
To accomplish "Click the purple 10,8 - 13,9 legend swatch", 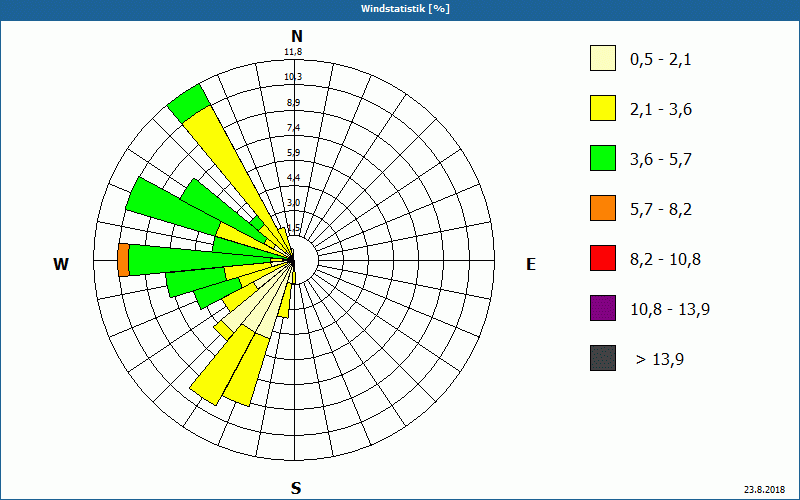I will pyautogui.click(x=603, y=308).
